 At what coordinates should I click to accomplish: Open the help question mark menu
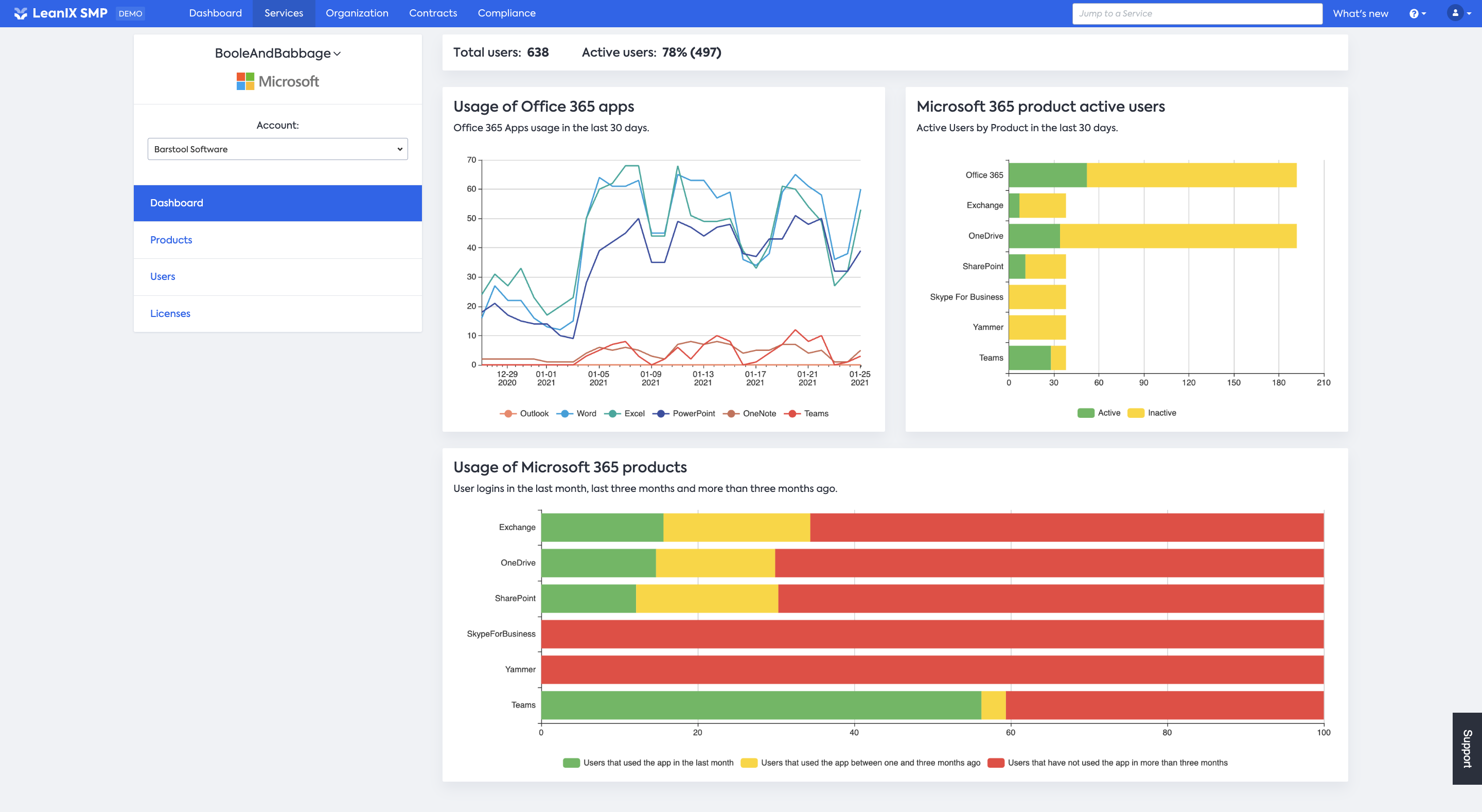pos(1415,13)
